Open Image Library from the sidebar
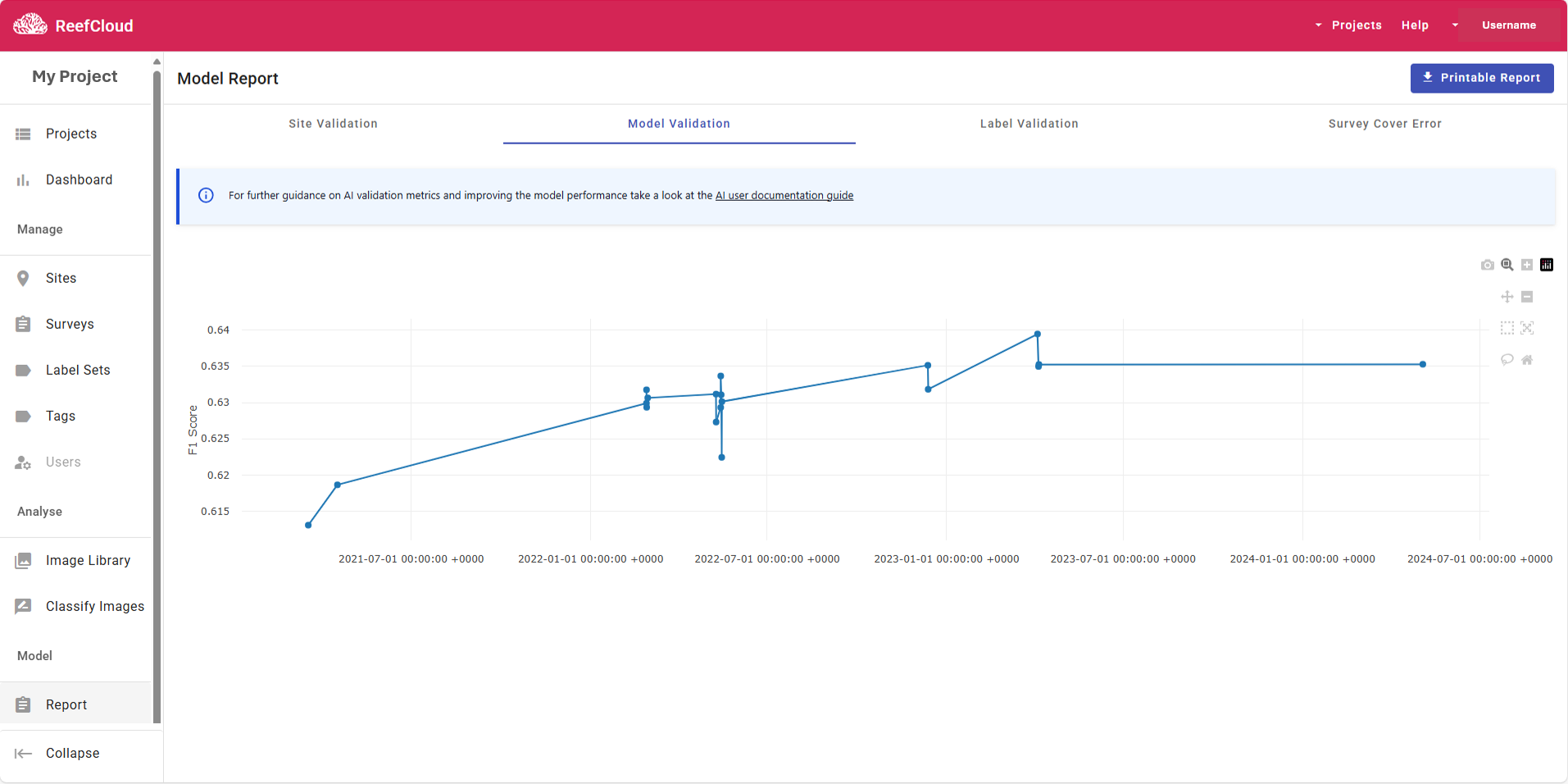 coord(88,560)
